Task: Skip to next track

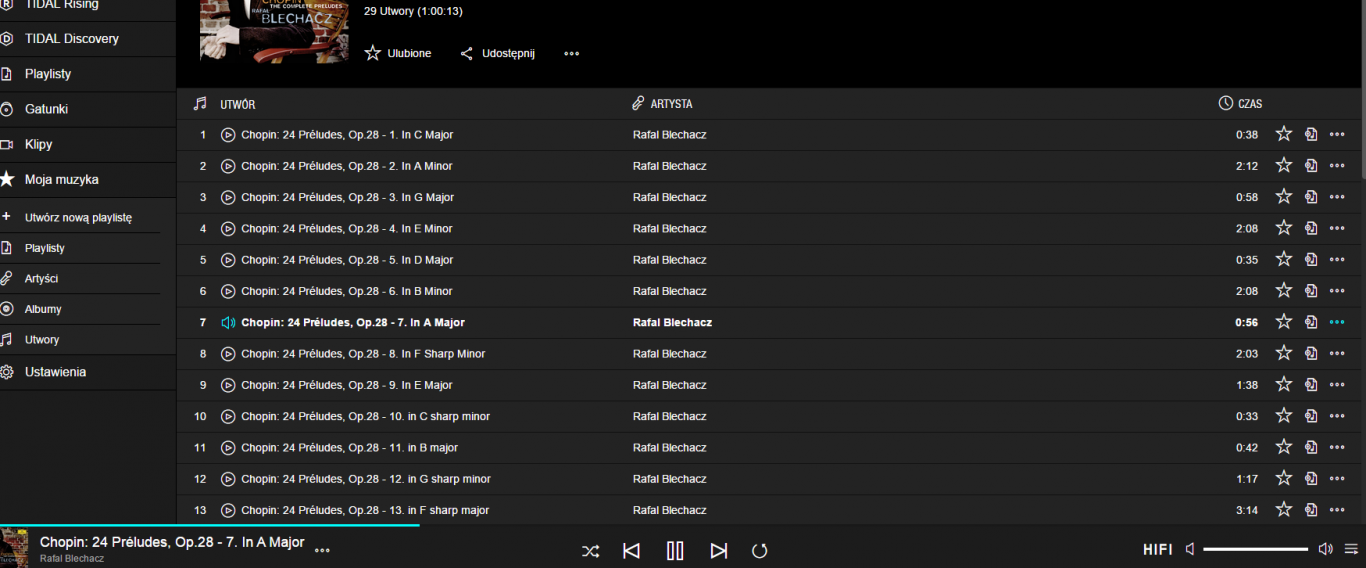Action: point(719,551)
